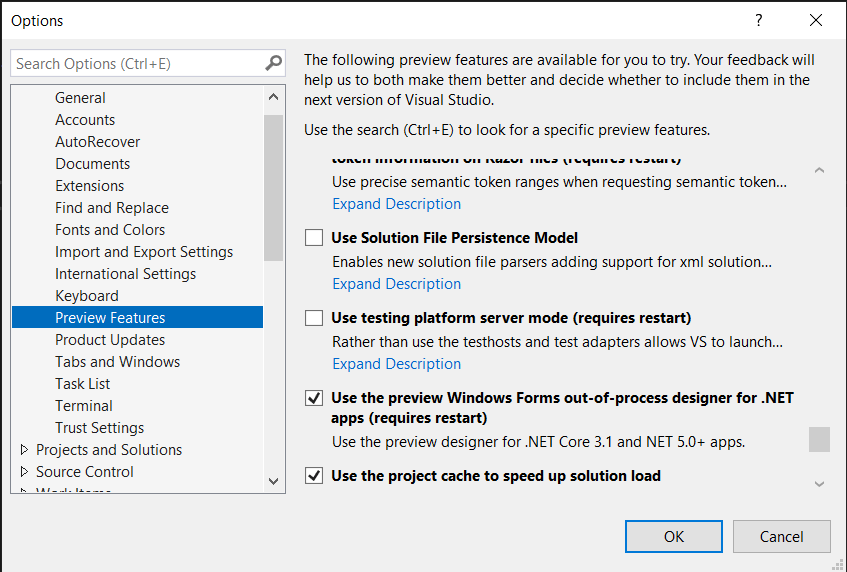Expand the Source Control node

[24, 472]
